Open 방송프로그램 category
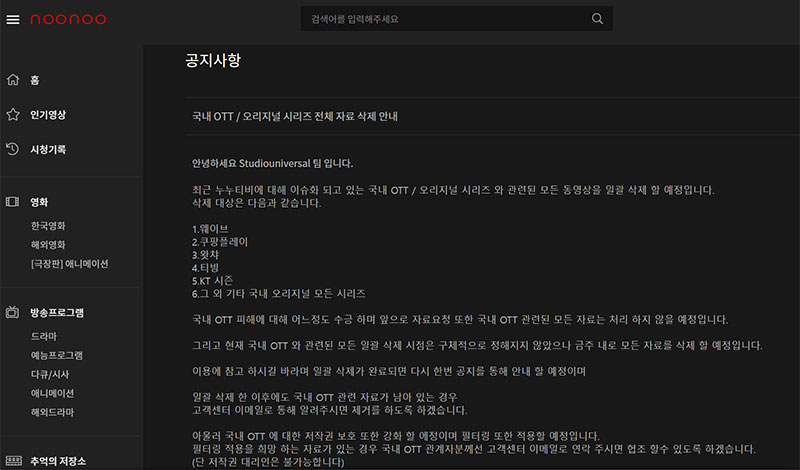This screenshot has height=470, width=800. [57, 313]
